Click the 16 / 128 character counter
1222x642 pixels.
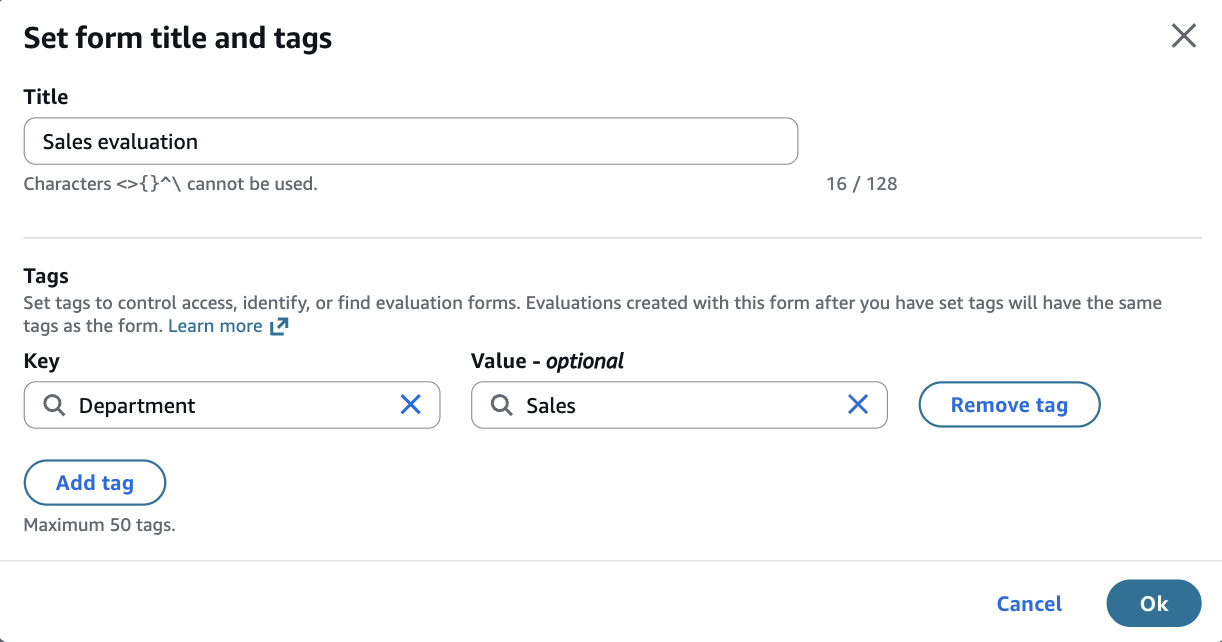[x=862, y=184]
